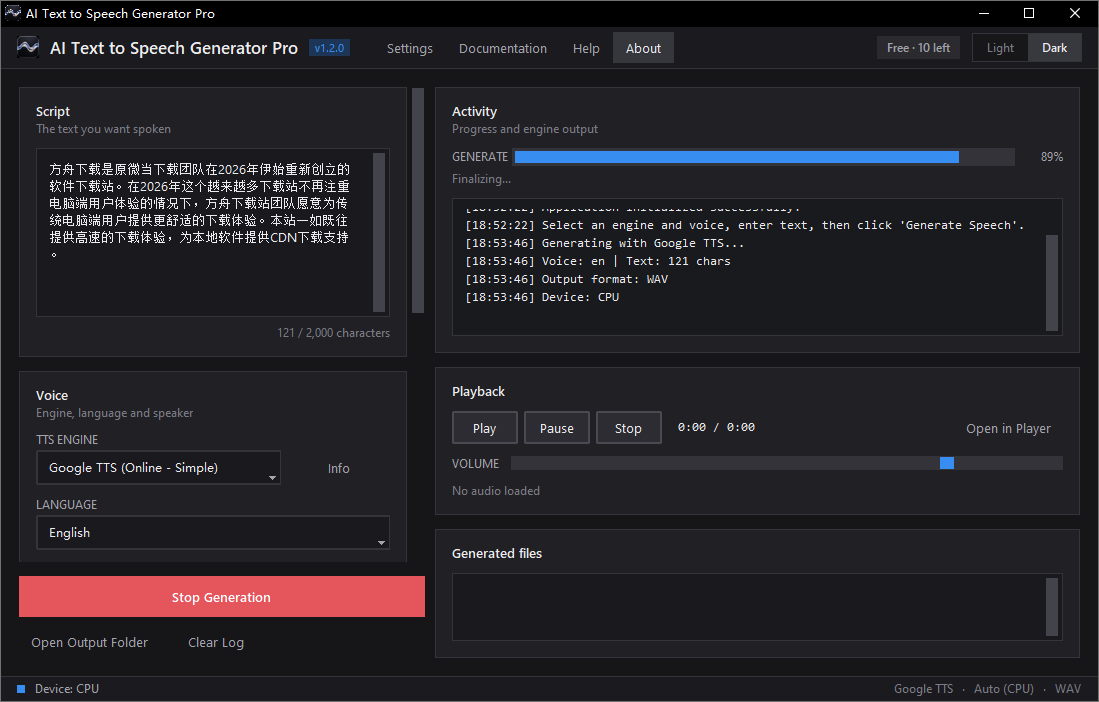This screenshot has width=1099, height=702.
Task: Play the generated audio
Action: (x=484, y=428)
